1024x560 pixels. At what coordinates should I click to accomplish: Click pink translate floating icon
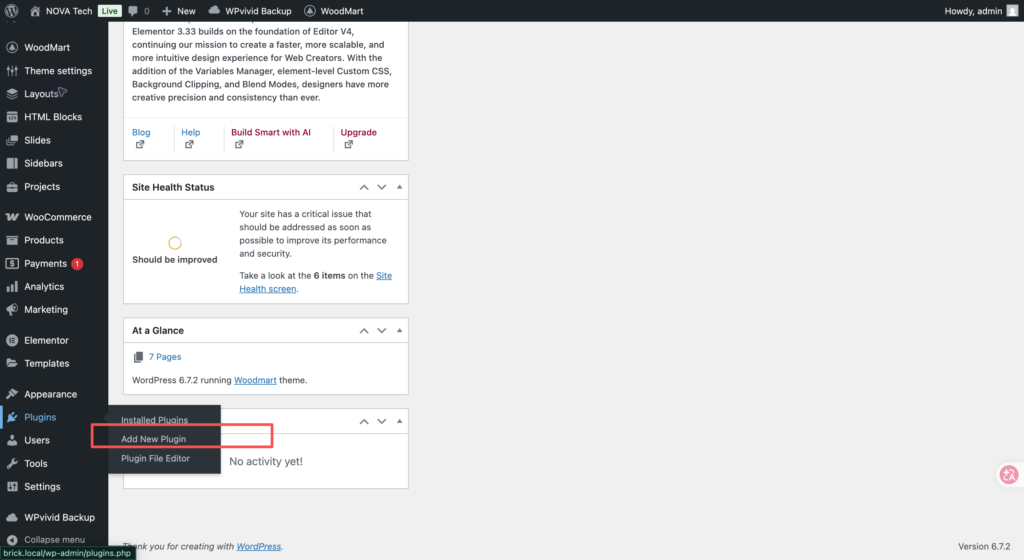pyautogui.click(x=1009, y=474)
